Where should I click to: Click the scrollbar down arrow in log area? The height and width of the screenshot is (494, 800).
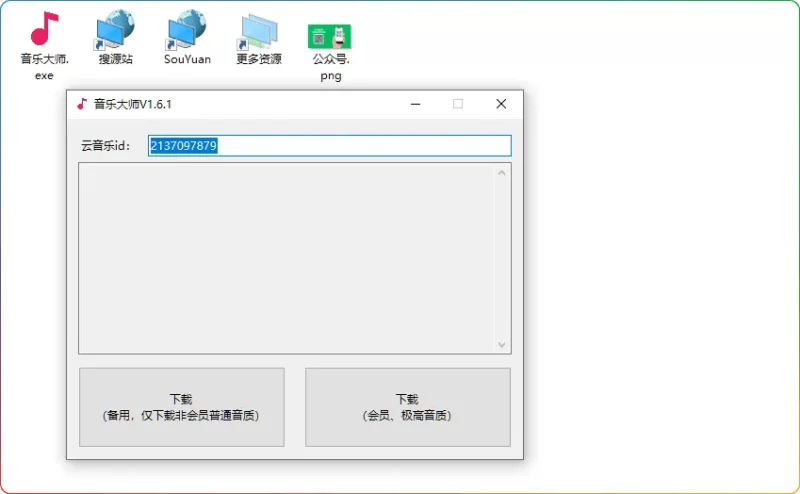click(502, 344)
